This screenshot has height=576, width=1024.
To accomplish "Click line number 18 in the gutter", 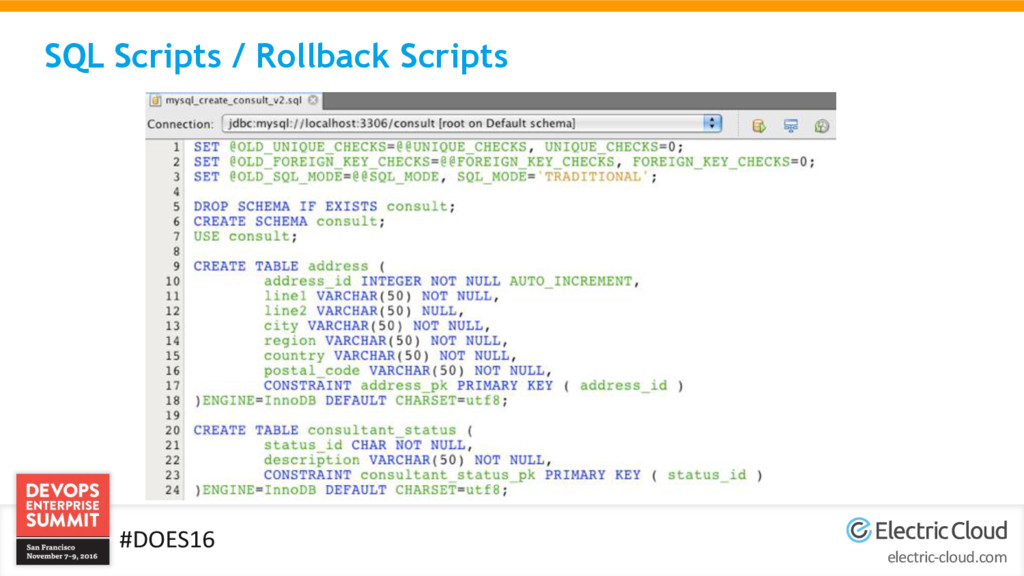I will pos(172,401).
